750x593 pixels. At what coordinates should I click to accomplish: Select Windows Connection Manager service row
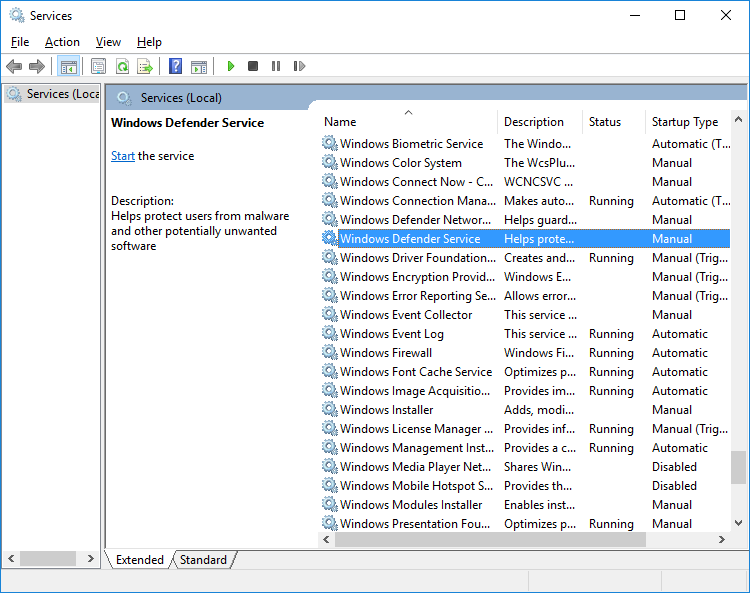click(525, 200)
